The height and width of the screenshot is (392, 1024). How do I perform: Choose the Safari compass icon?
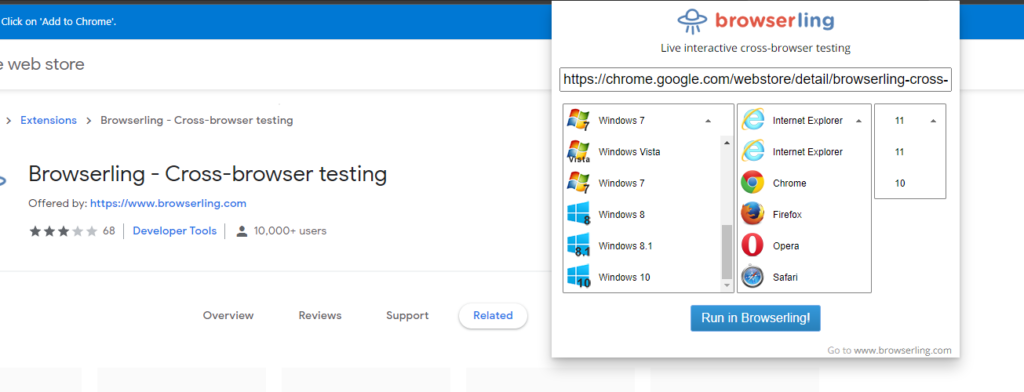coord(752,277)
